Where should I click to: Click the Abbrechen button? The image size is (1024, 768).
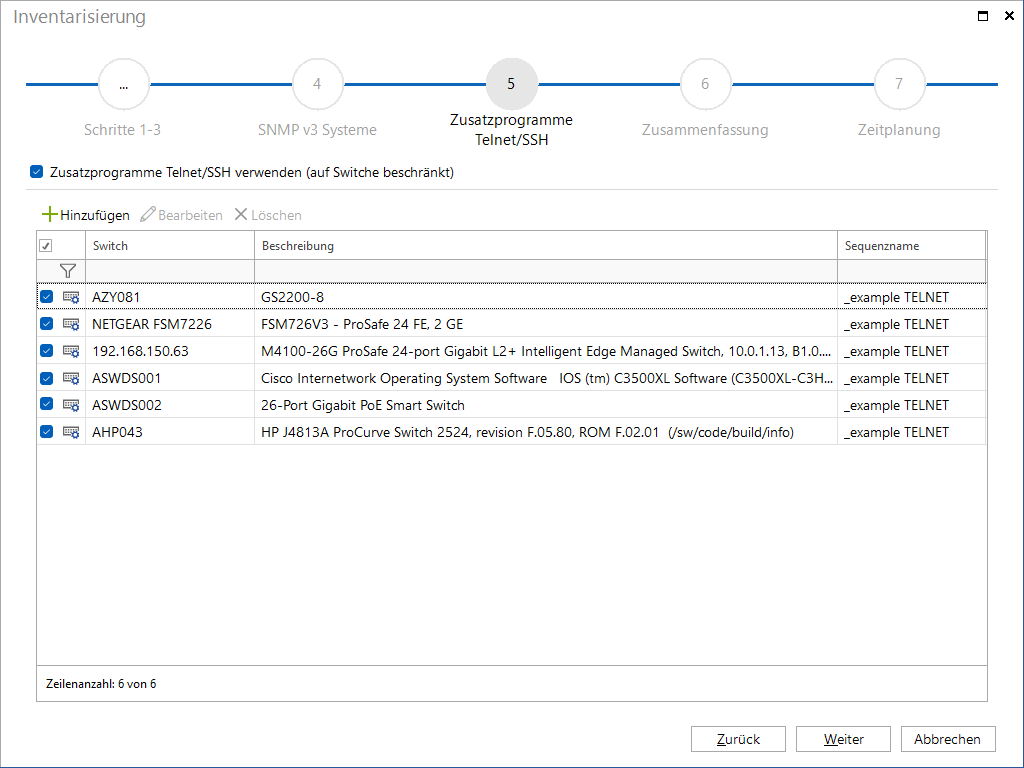[x=948, y=739]
